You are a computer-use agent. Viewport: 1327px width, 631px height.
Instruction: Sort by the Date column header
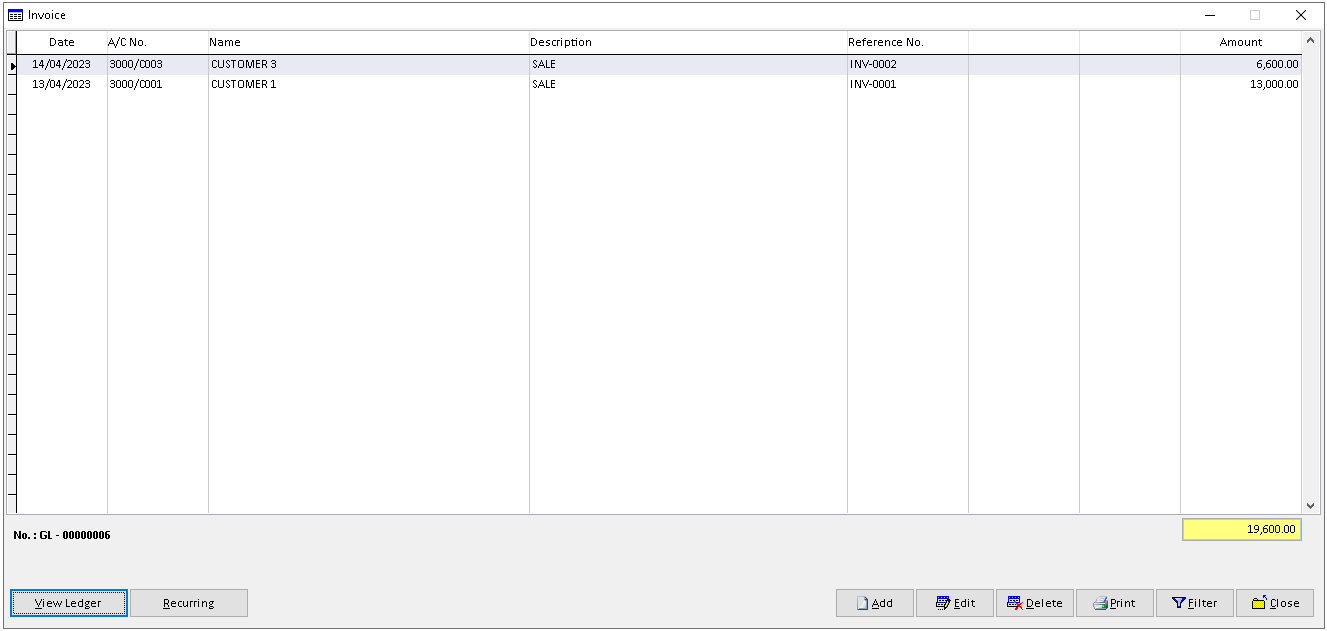point(62,42)
